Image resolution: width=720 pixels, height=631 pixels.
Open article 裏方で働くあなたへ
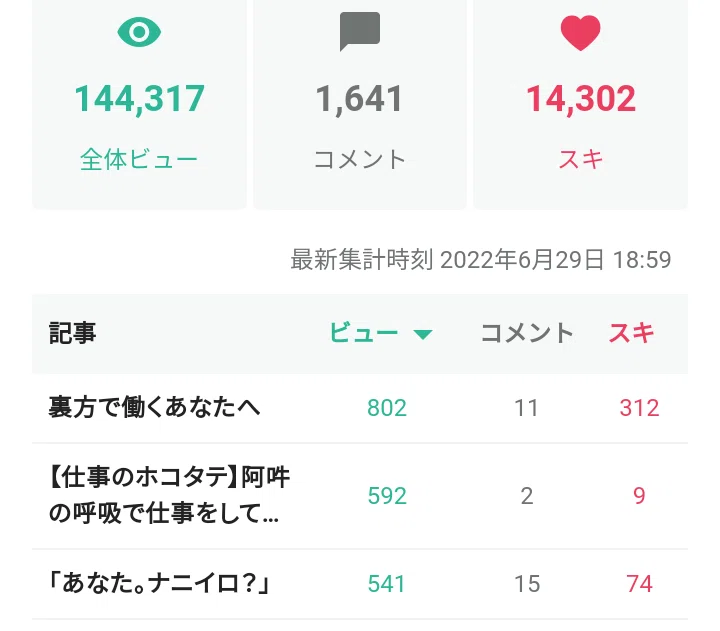[154, 407]
